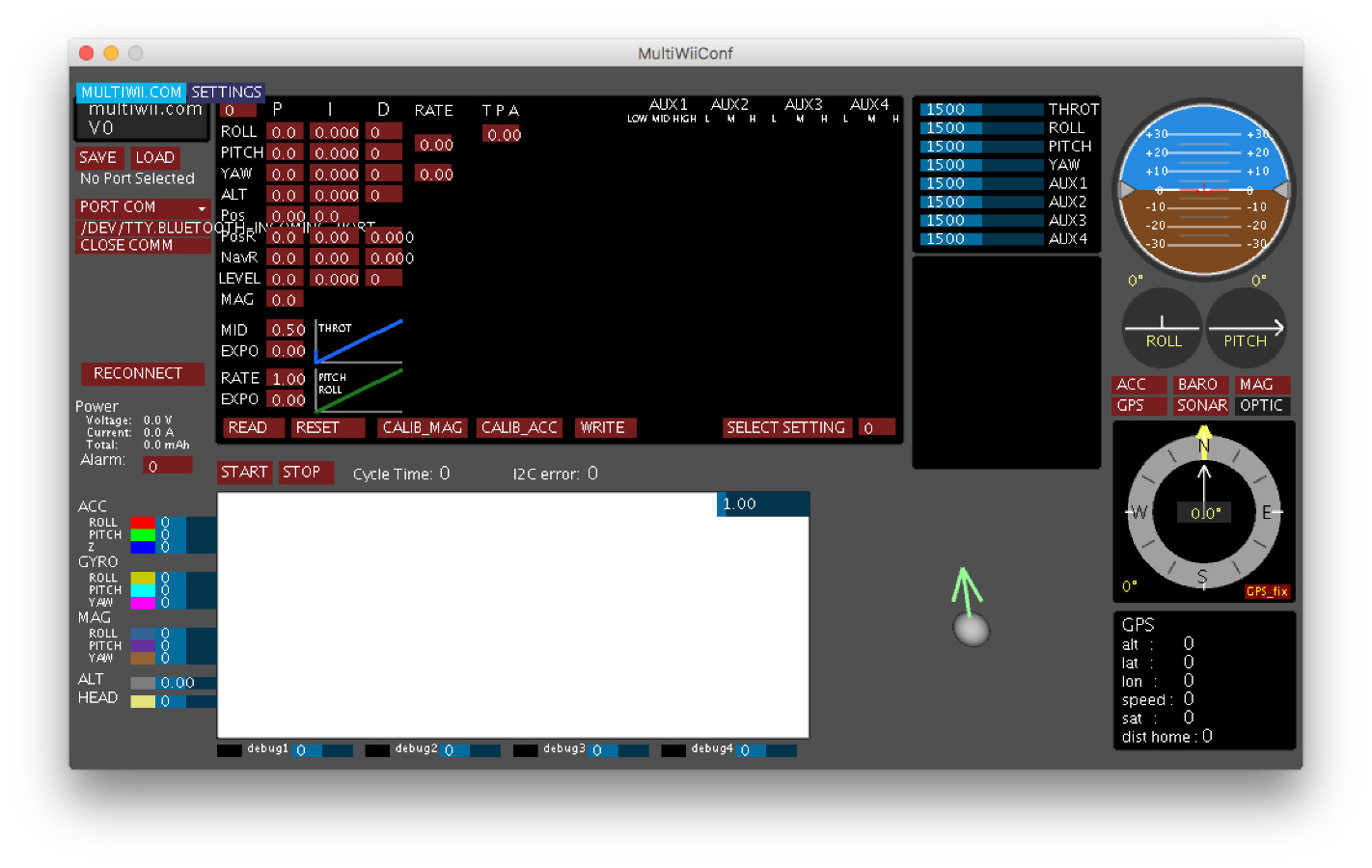This screenshot has width=1372, height=868.
Task: Click the artificial horizon gauge
Action: [x=1203, y=190]
